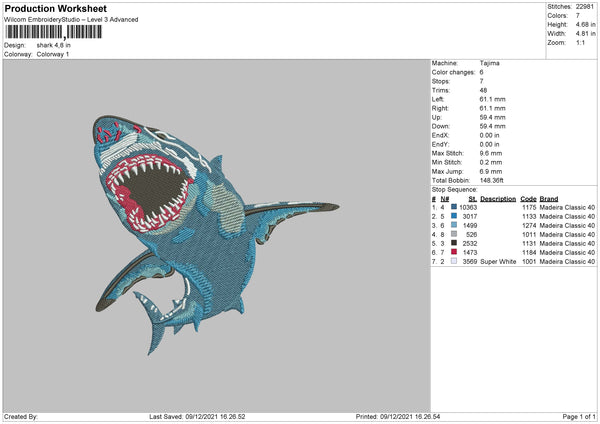Click the dark blue swatch for code 1175
This screenshot has height=424, width=600.
tap(454, 207)
